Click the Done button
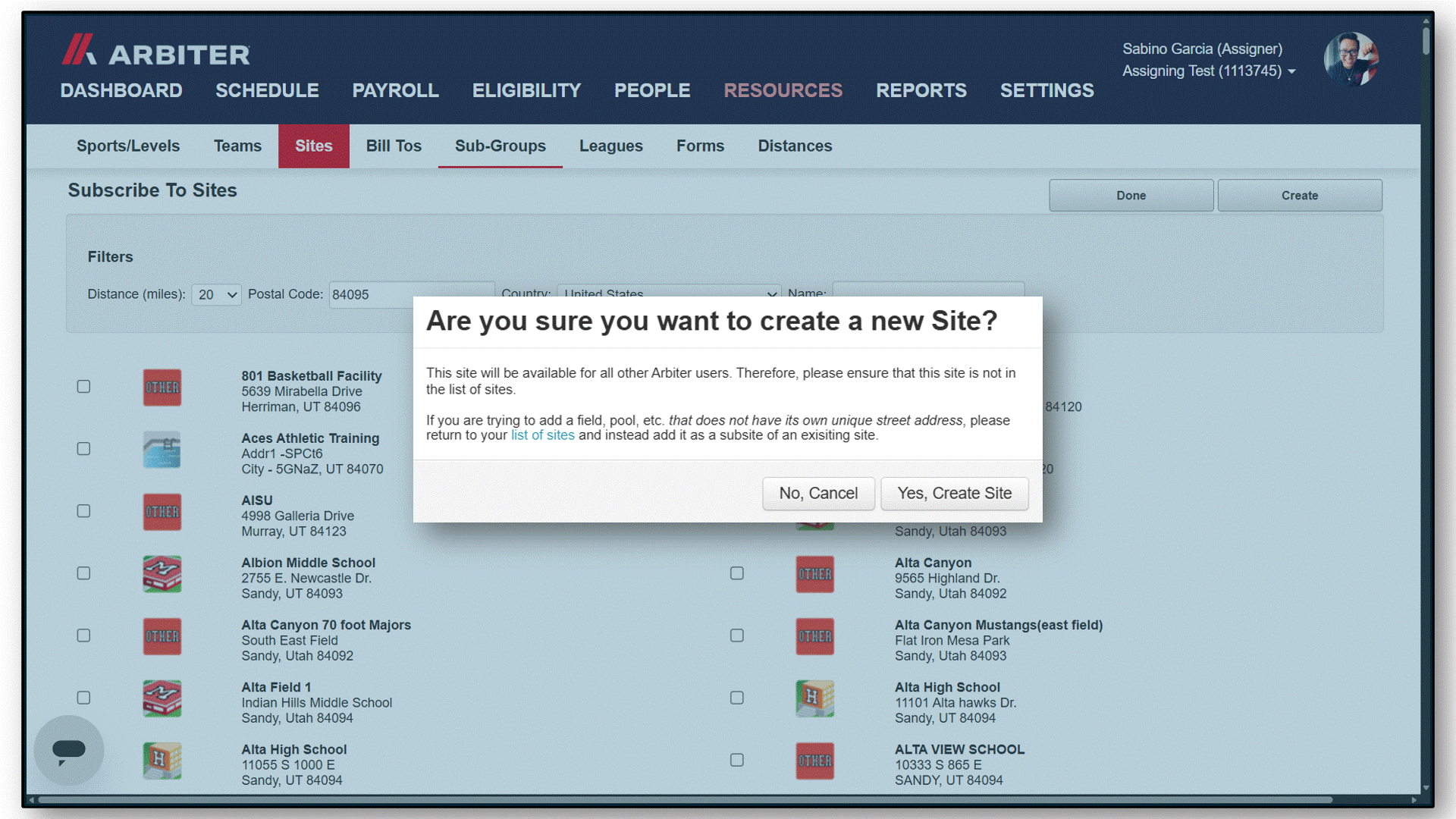The image size is (1456, 819). tap(1131, 195)
